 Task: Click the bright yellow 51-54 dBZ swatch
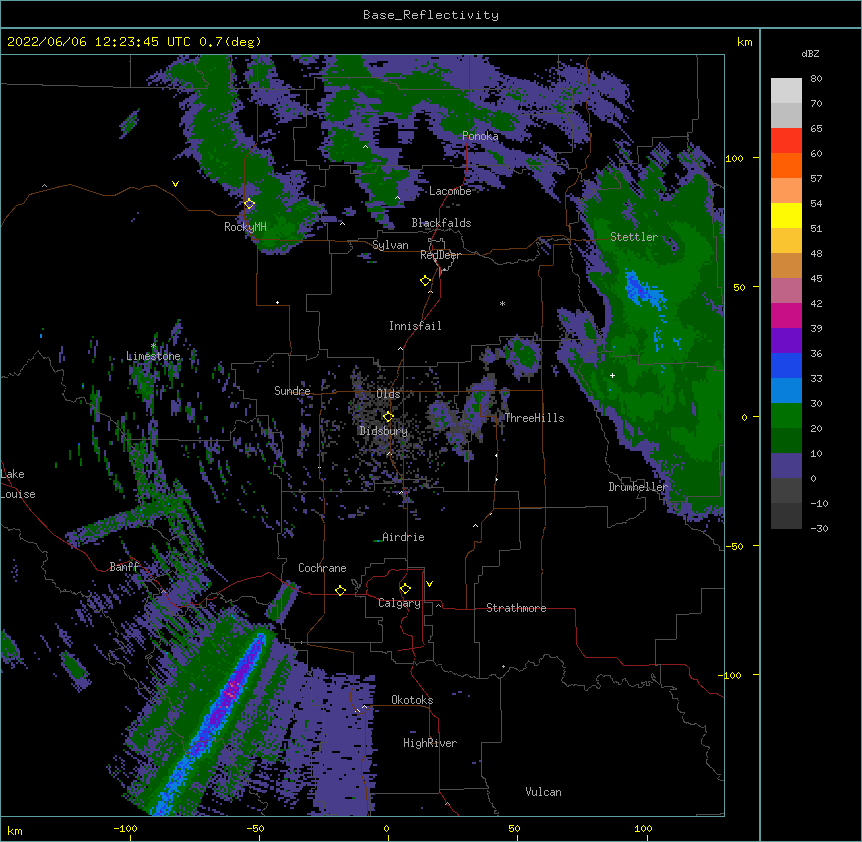point(786,215)
